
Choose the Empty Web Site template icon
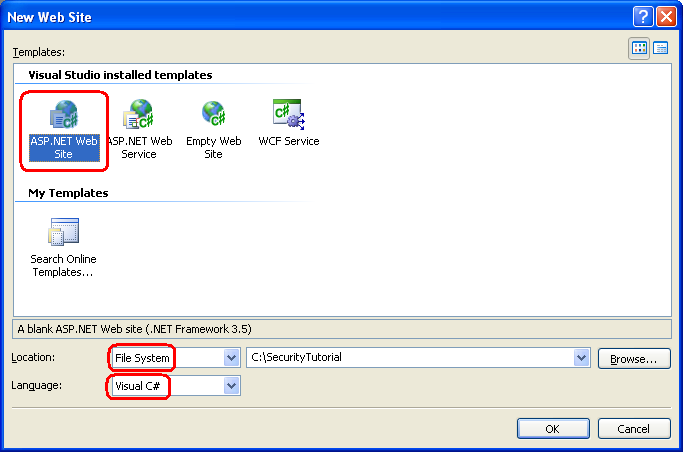tap(213, 113)
